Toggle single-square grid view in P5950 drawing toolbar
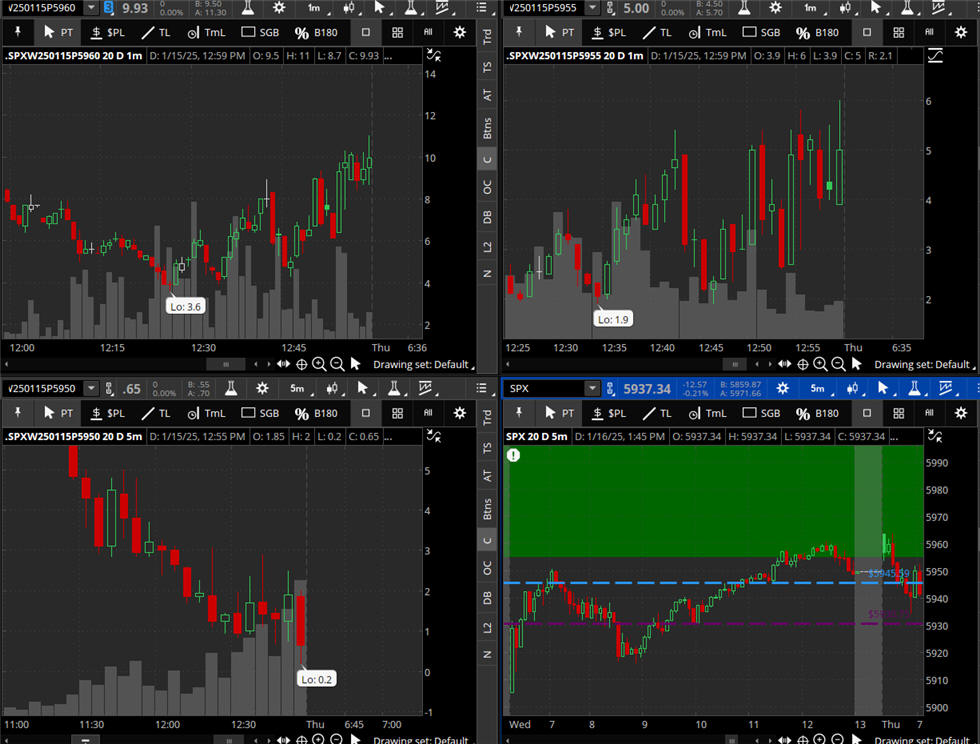The width and height of the screenshot is (980, 744). pos(366,413)
